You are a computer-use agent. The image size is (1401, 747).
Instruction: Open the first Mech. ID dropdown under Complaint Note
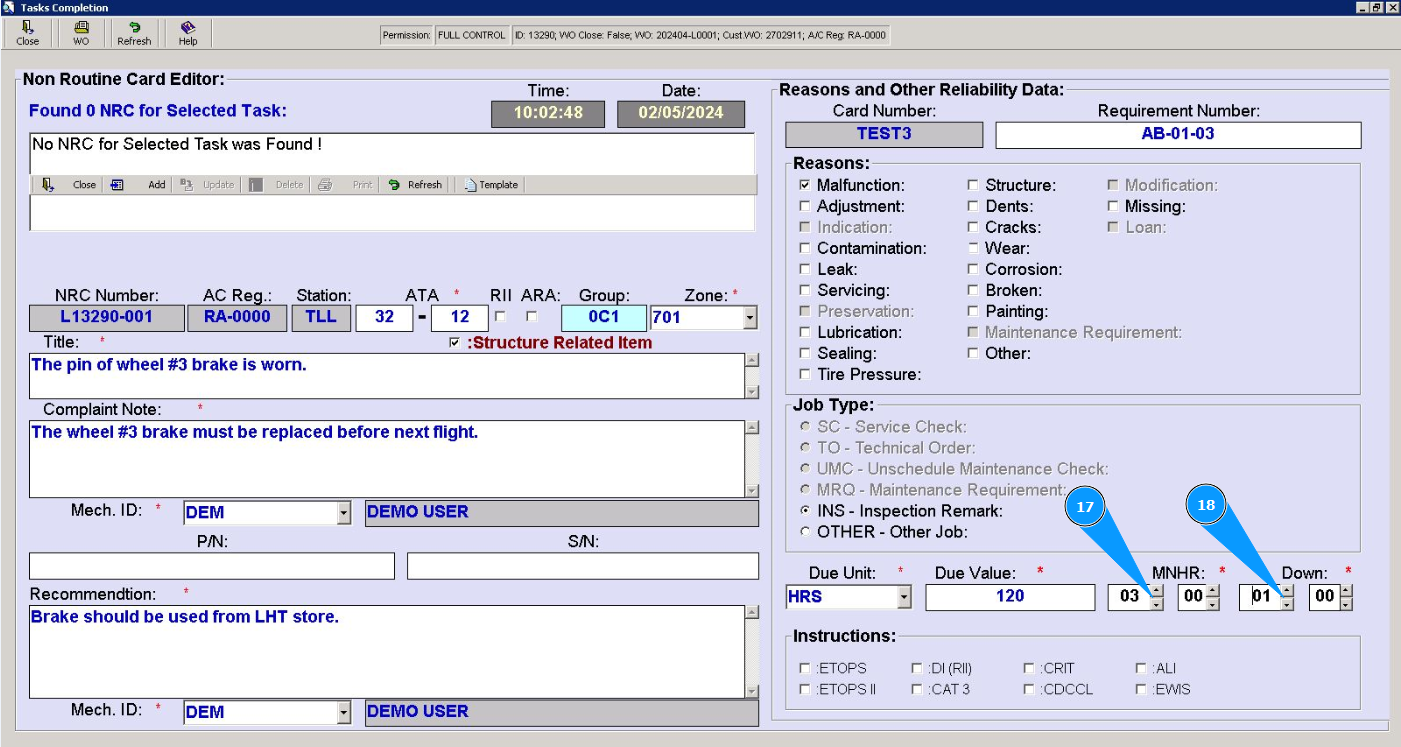click(344, 513)
